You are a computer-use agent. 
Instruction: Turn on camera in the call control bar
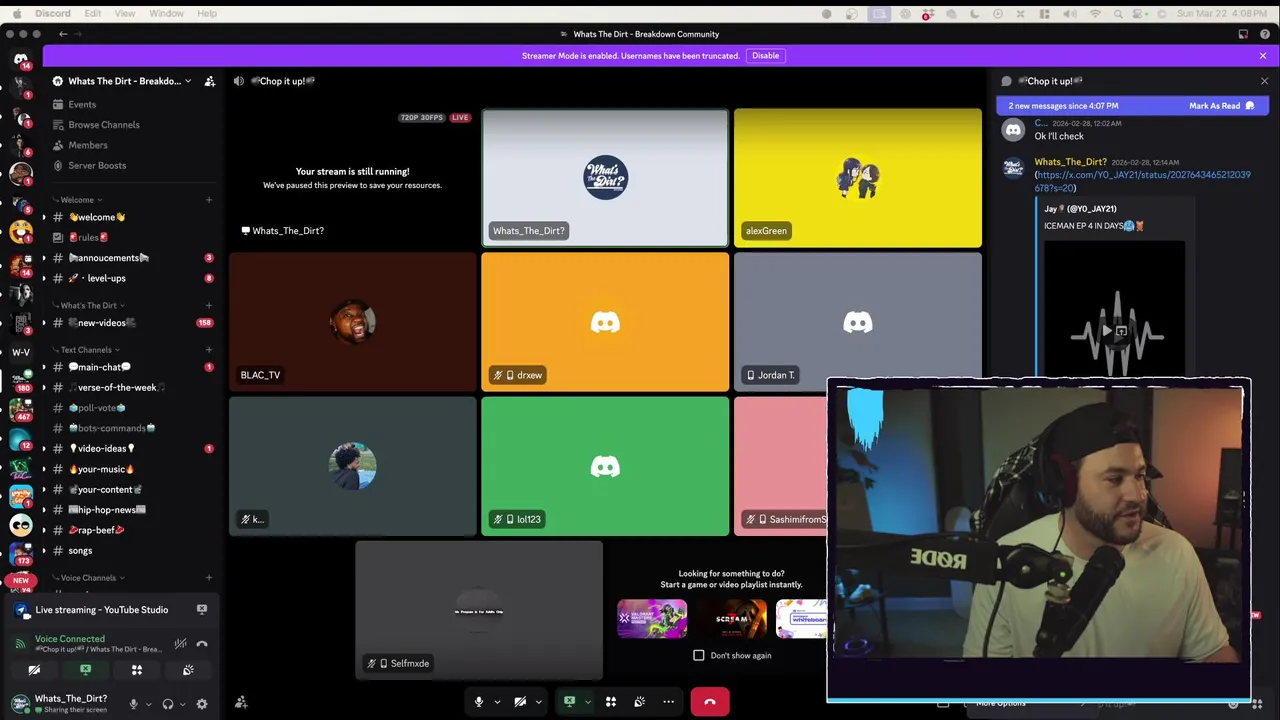pyautogui.click(x=520, y=701)
